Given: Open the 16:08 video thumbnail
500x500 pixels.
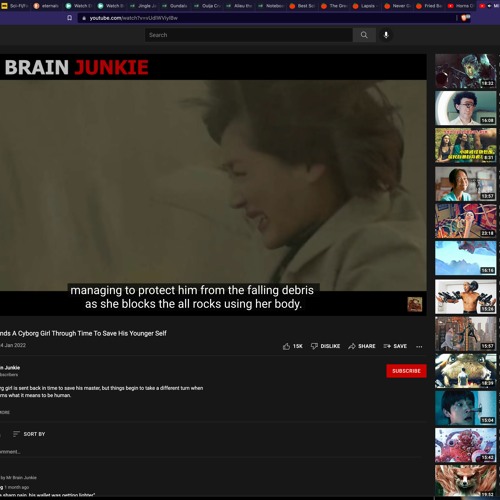Looking at the screenshot, I should tap(465, 108).
